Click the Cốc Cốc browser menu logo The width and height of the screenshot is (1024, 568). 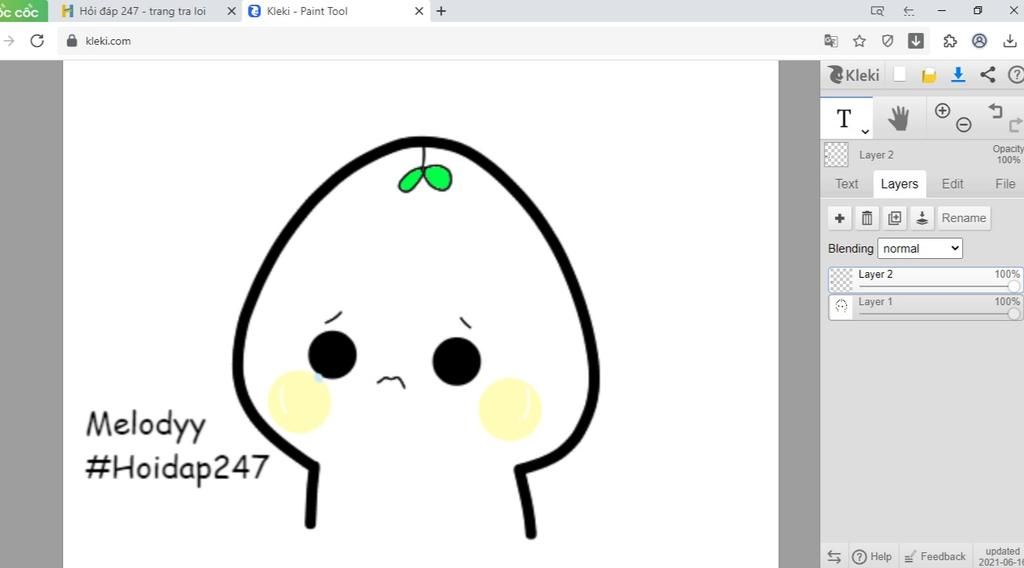coord(23,11)
